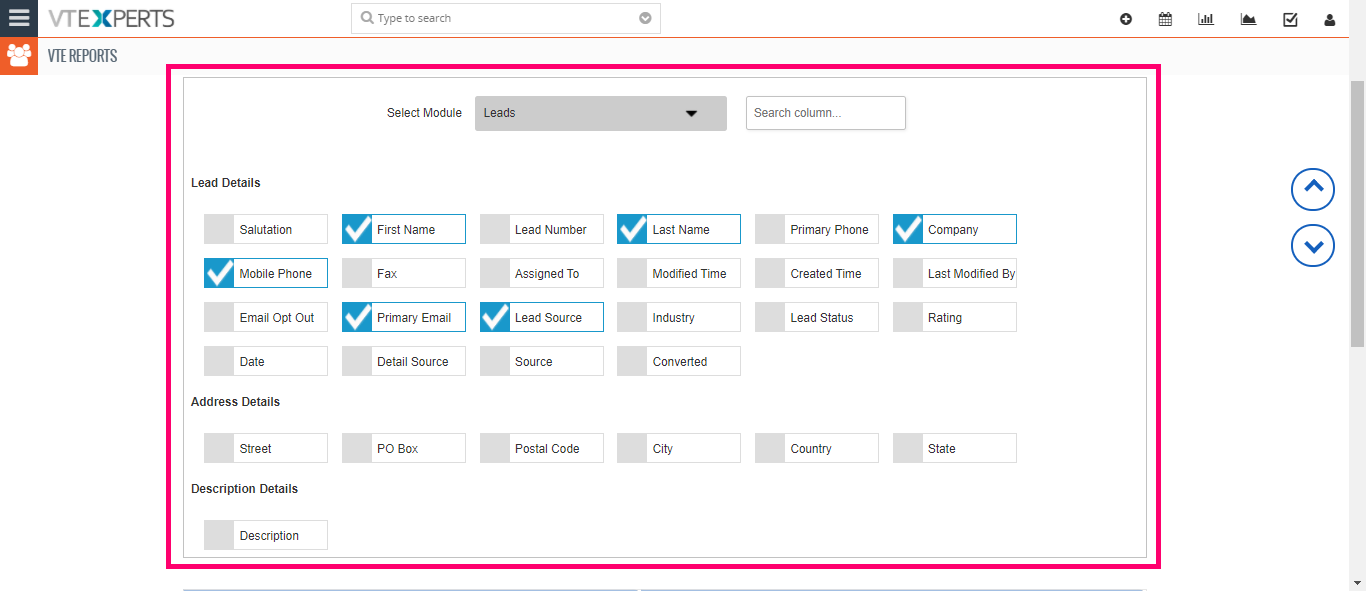Open the bar chart reports icon

[x=1206, y=19]
